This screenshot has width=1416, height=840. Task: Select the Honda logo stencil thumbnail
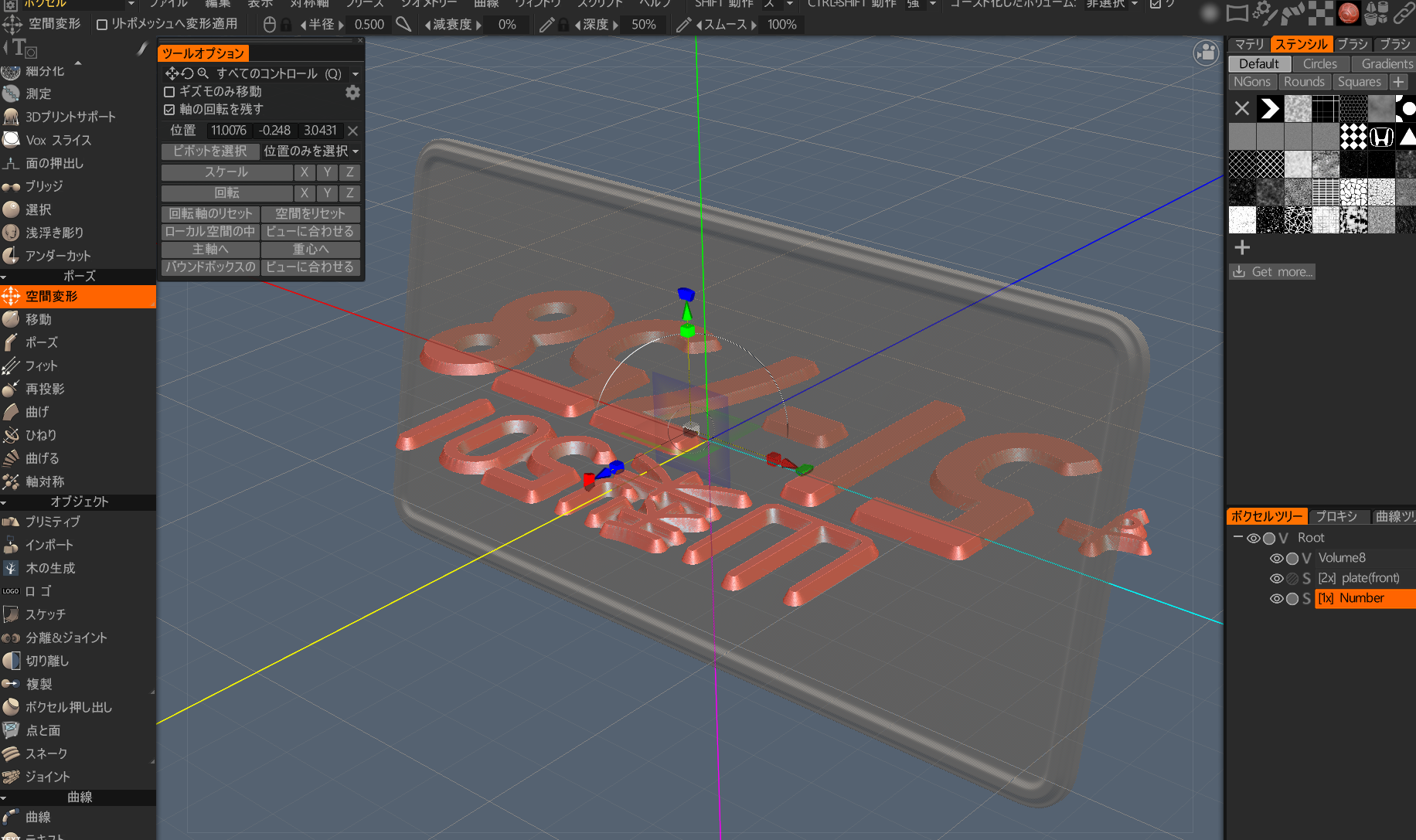tap(1381, 137)
